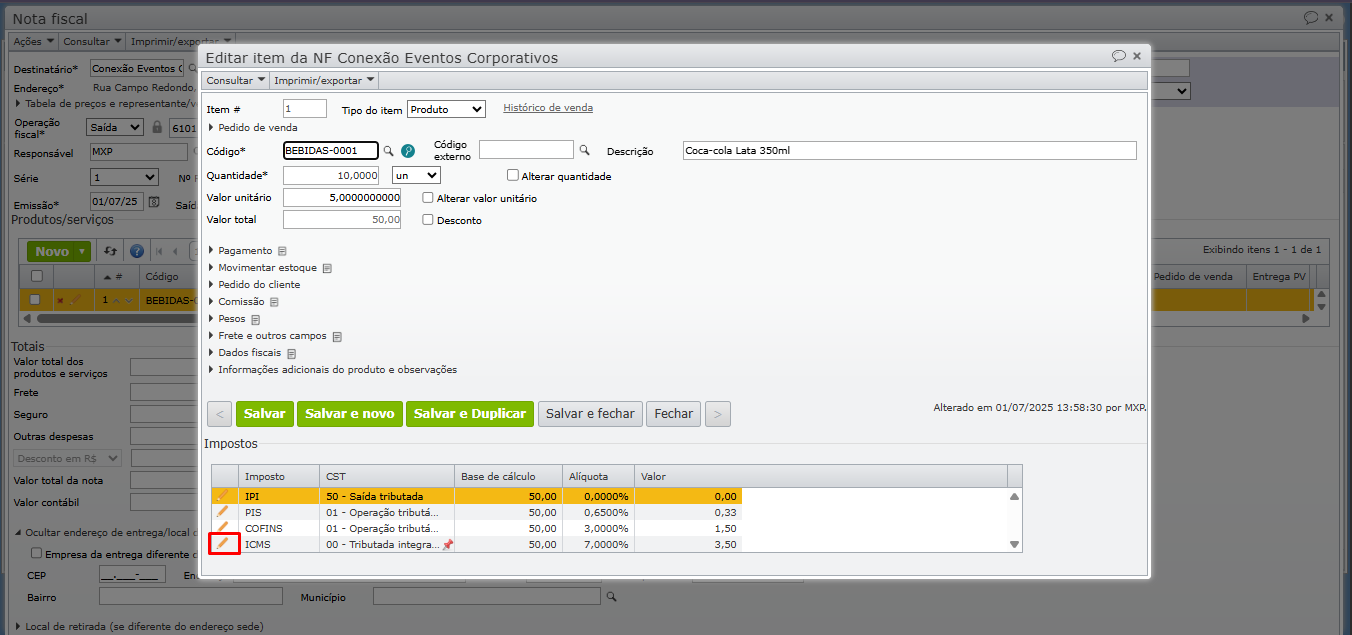Click the magnifier beside Código externo

[x=585, y=150]
